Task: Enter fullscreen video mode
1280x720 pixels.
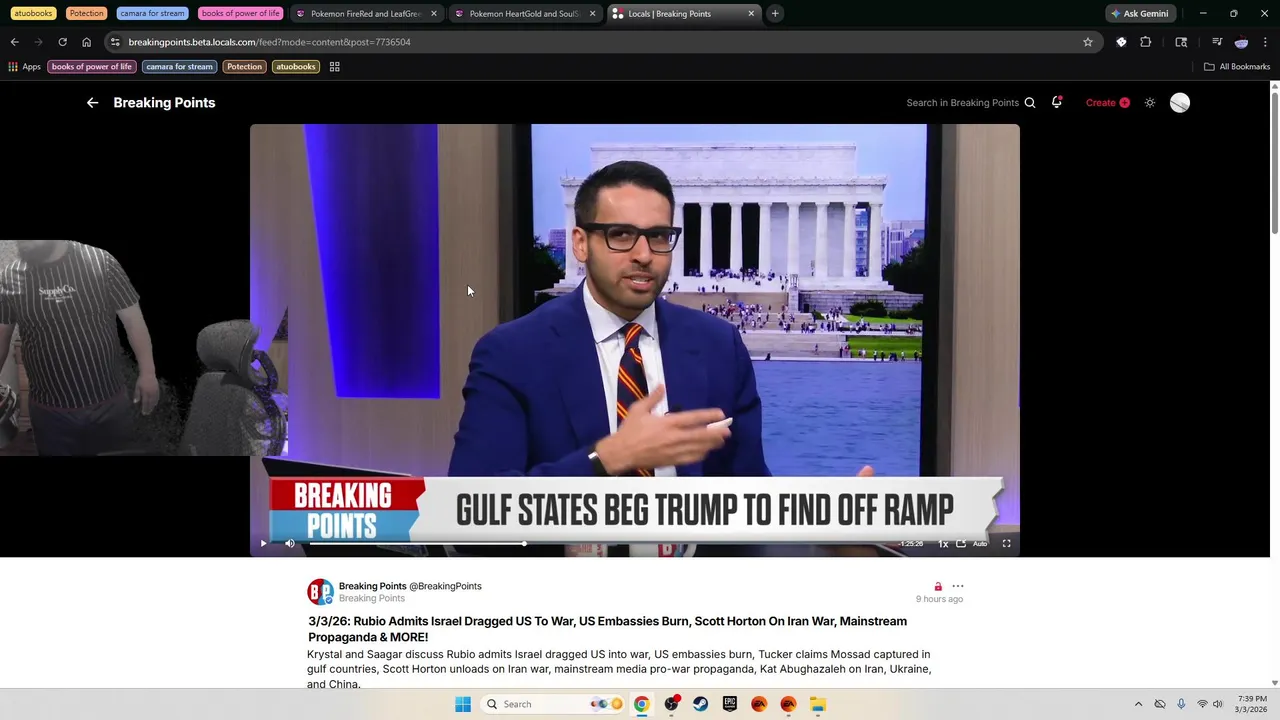Action: tap(1007, 543)
